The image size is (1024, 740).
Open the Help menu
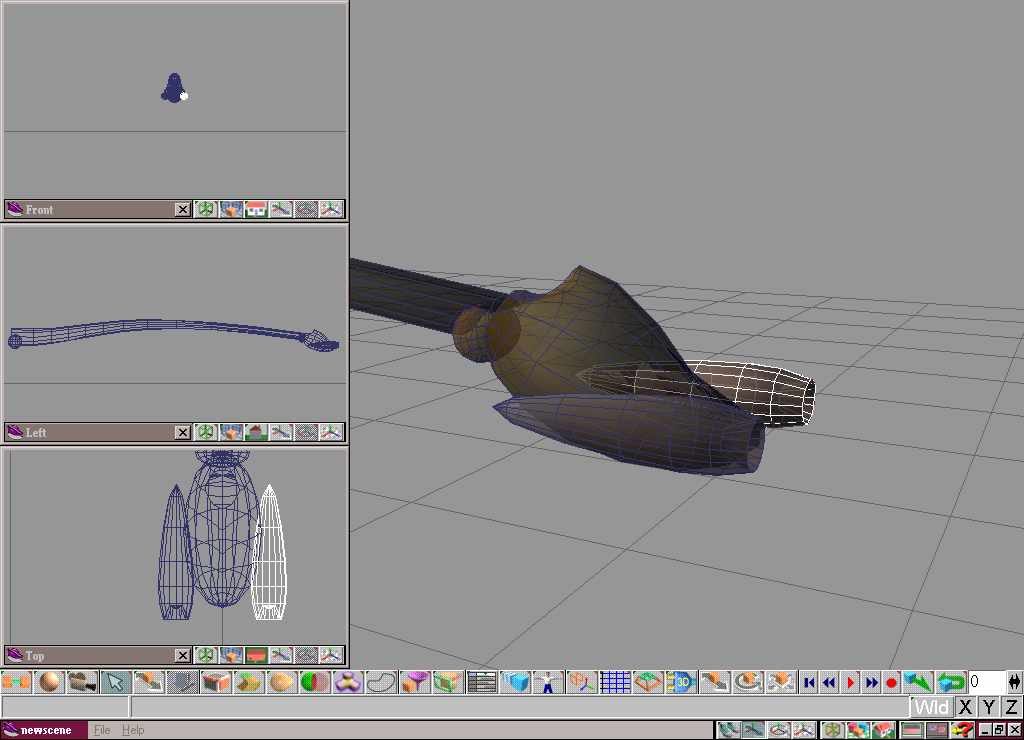[133, 730]
